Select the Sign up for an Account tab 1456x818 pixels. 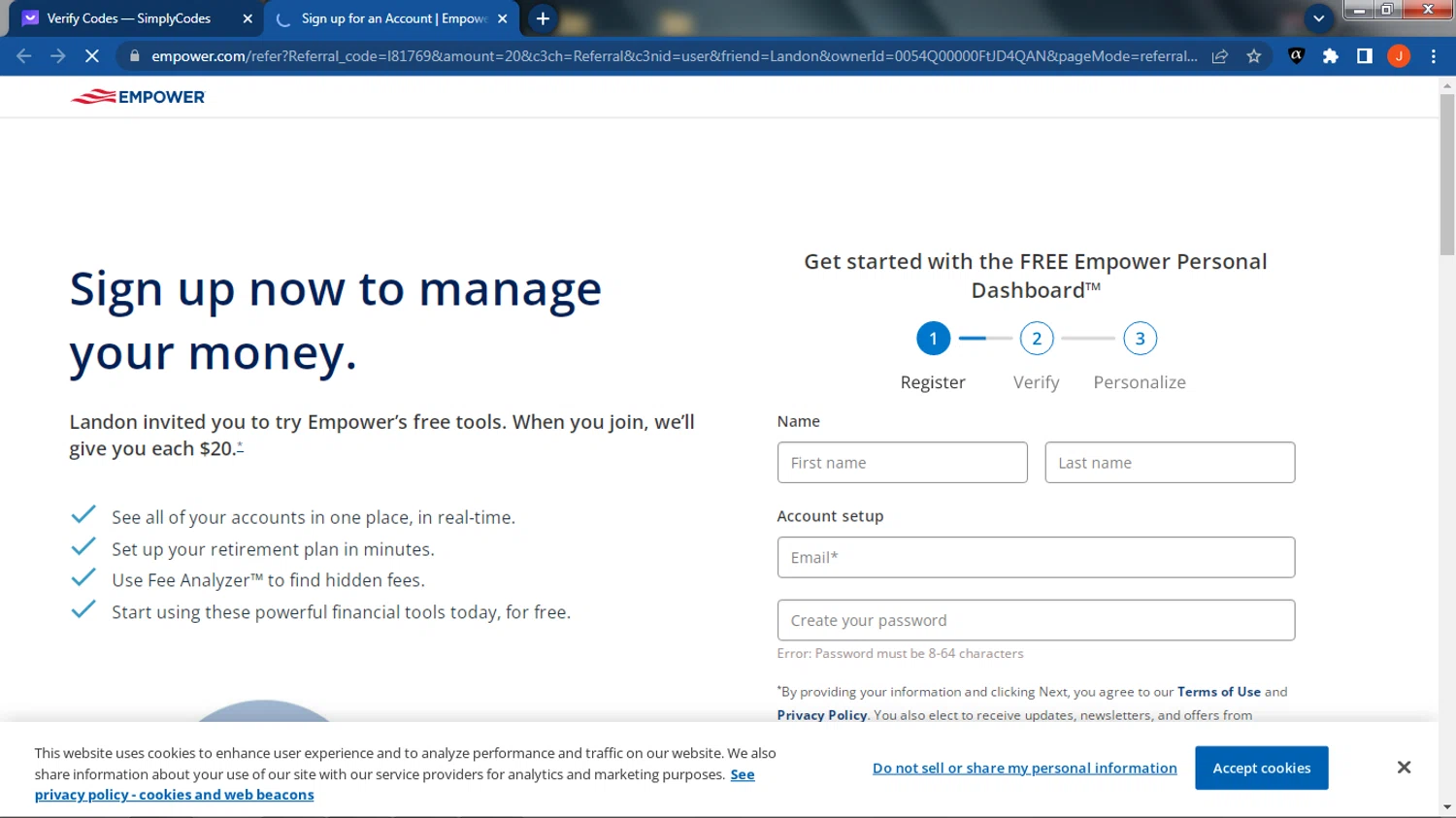click(x=393, y=18)
